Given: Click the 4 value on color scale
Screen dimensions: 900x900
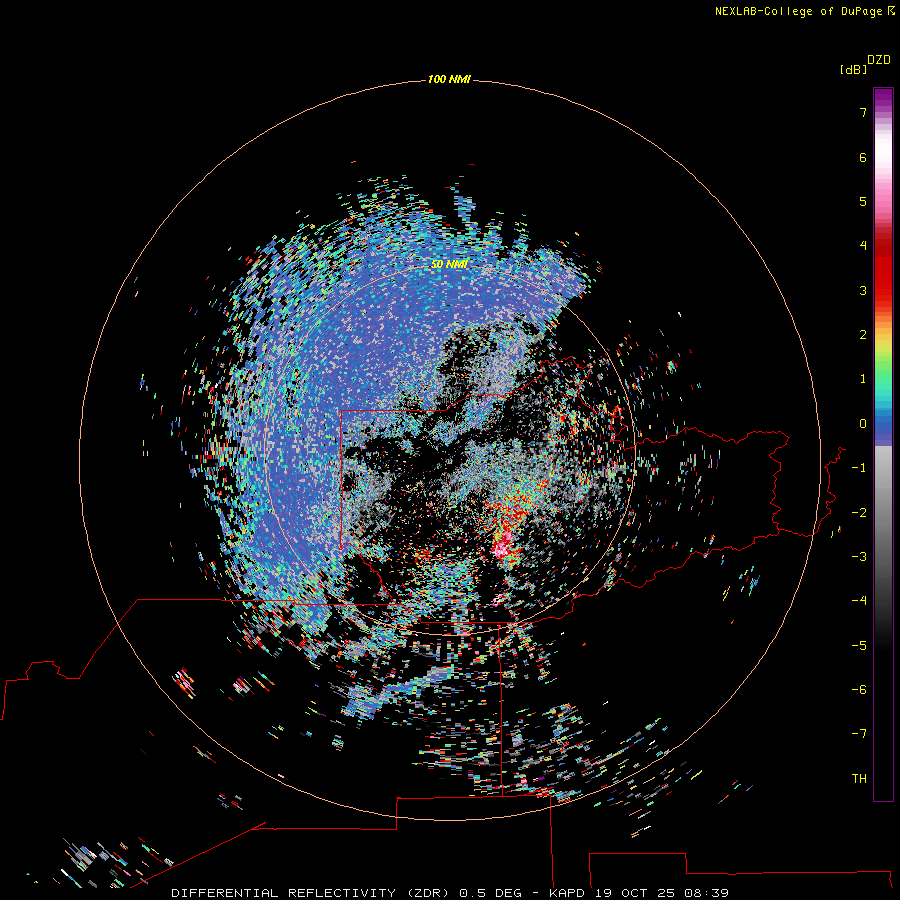Looking at the screenshot, I should (863, 246).
